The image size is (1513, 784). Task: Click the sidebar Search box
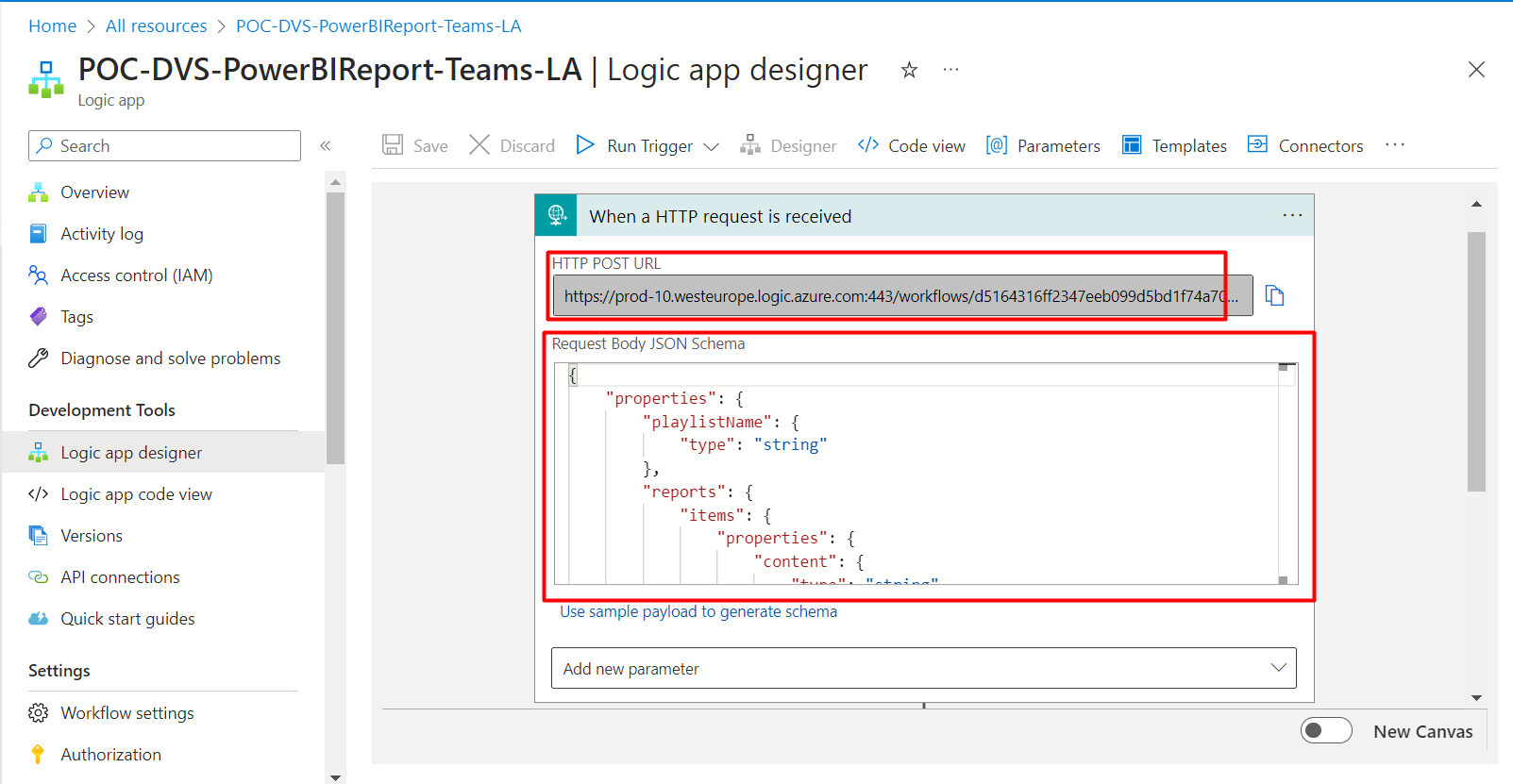pyautogui.click(x=164, y=145)
